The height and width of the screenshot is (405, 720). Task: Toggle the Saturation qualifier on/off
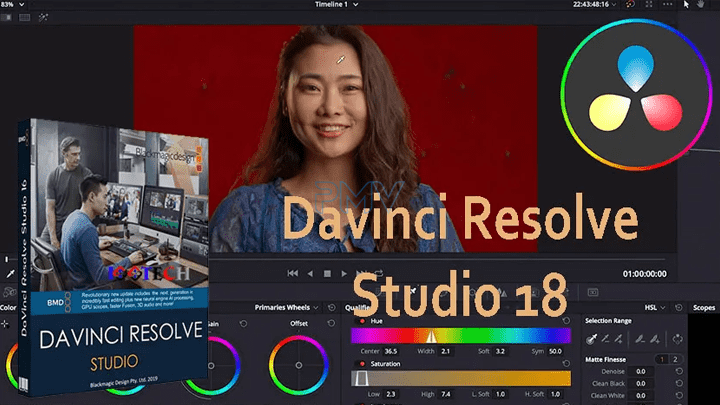(362, 364)
